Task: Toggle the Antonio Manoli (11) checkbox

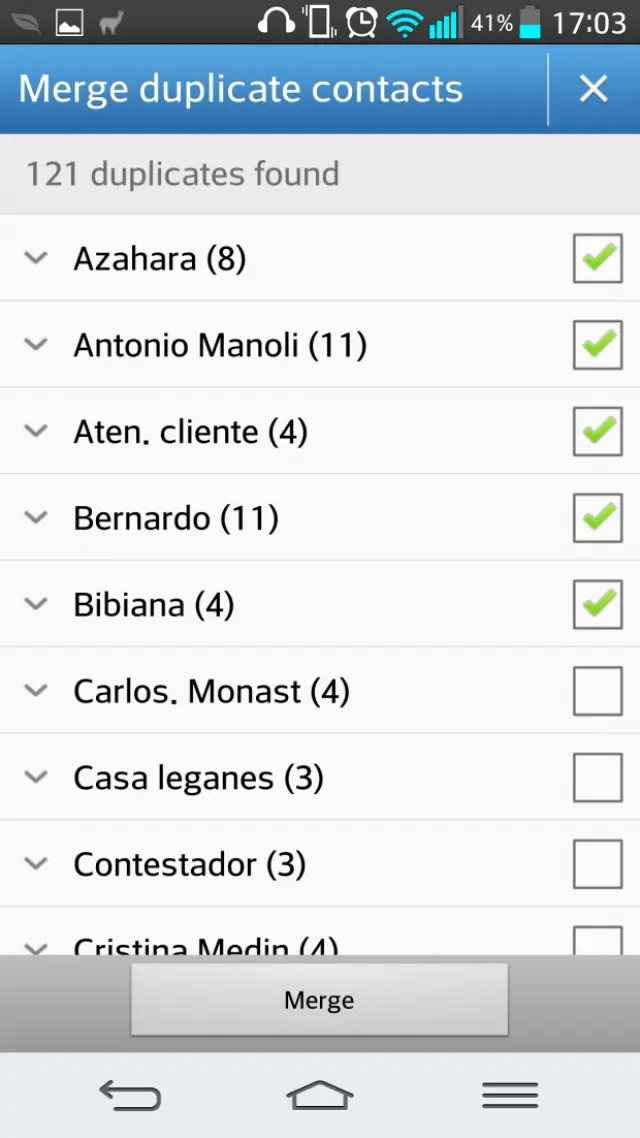Action: [597, 345]
